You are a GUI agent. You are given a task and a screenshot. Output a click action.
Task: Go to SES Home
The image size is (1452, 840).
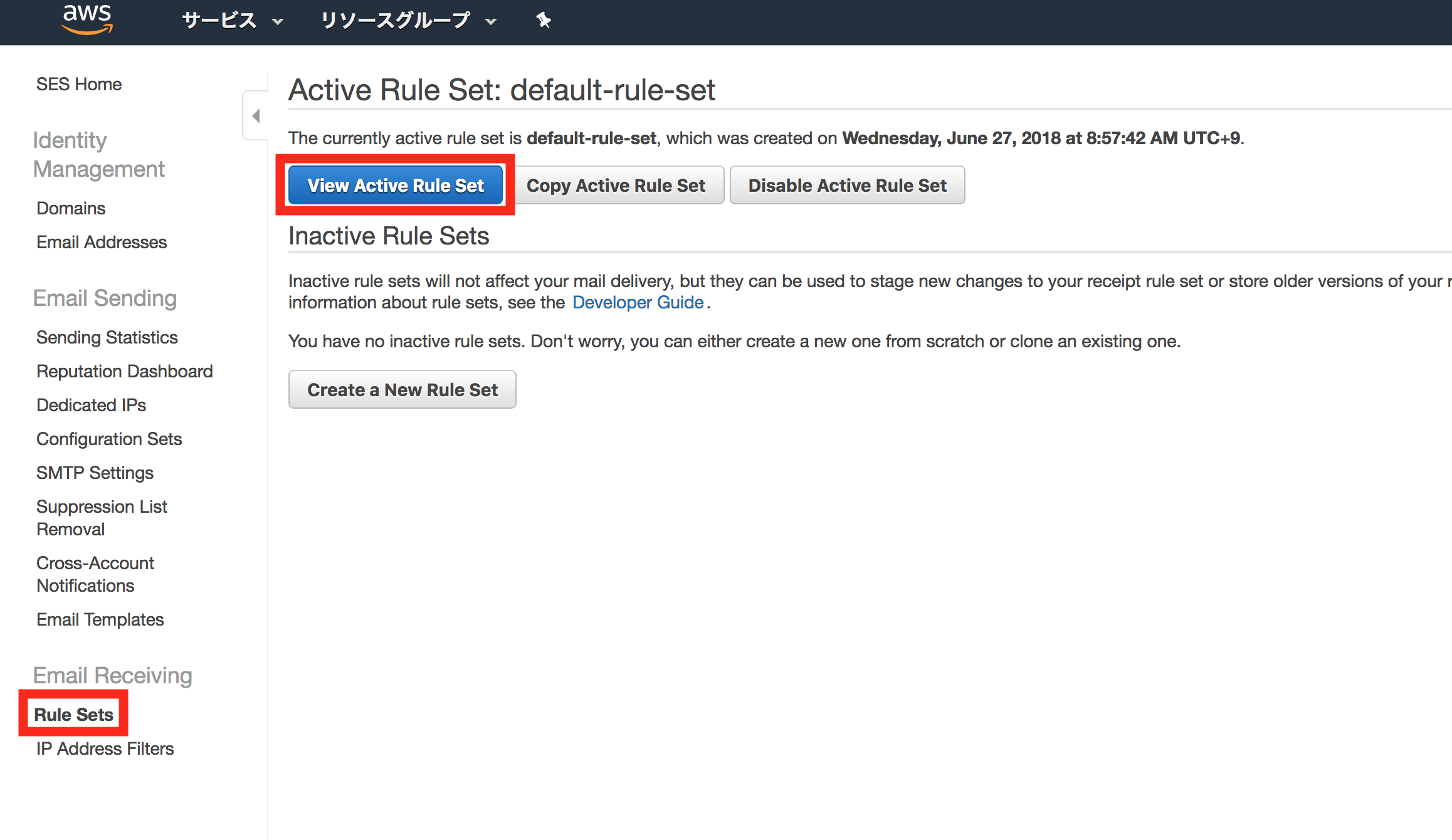point(79,84)
